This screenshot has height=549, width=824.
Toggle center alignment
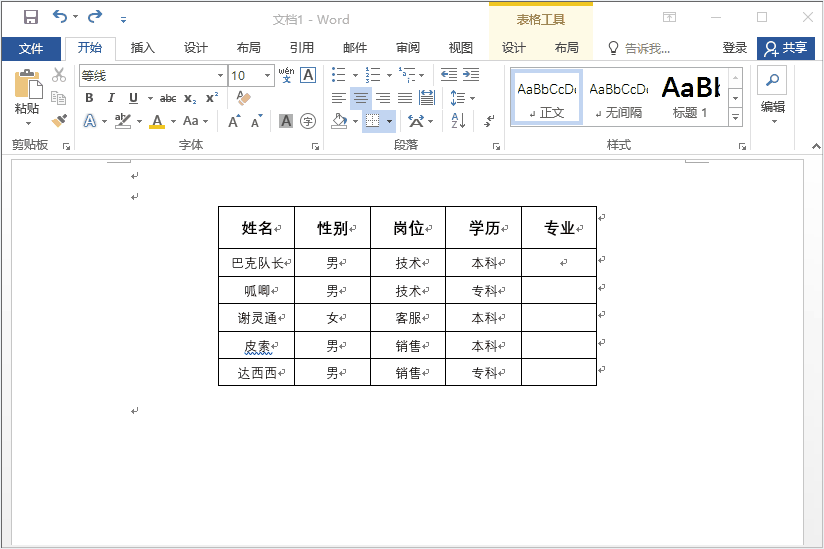pyautogui.click(x=360, y=98)
